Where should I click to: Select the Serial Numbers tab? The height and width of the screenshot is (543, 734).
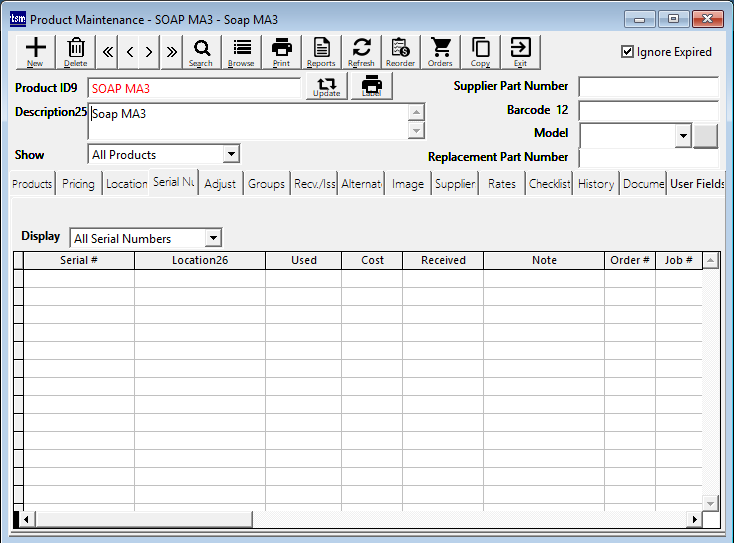tap(174, 182)
